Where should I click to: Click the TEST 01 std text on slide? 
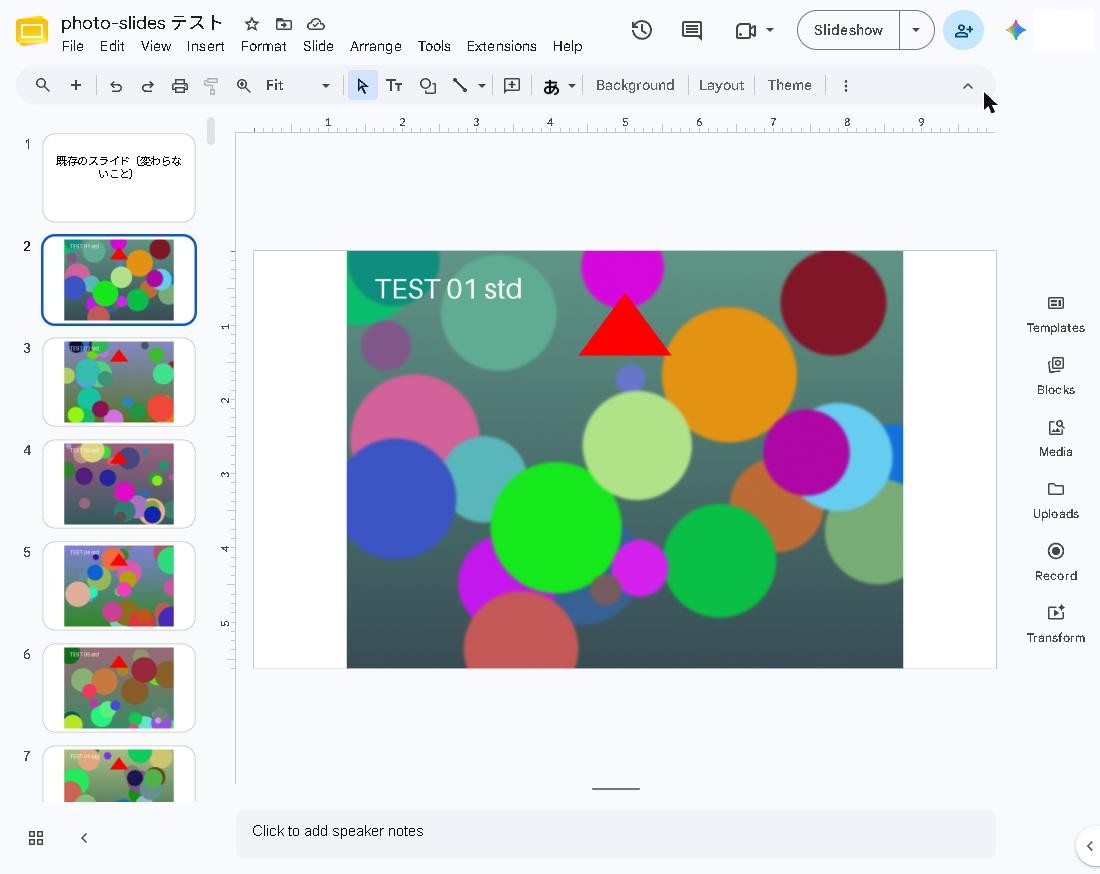[x=448, y=289]
